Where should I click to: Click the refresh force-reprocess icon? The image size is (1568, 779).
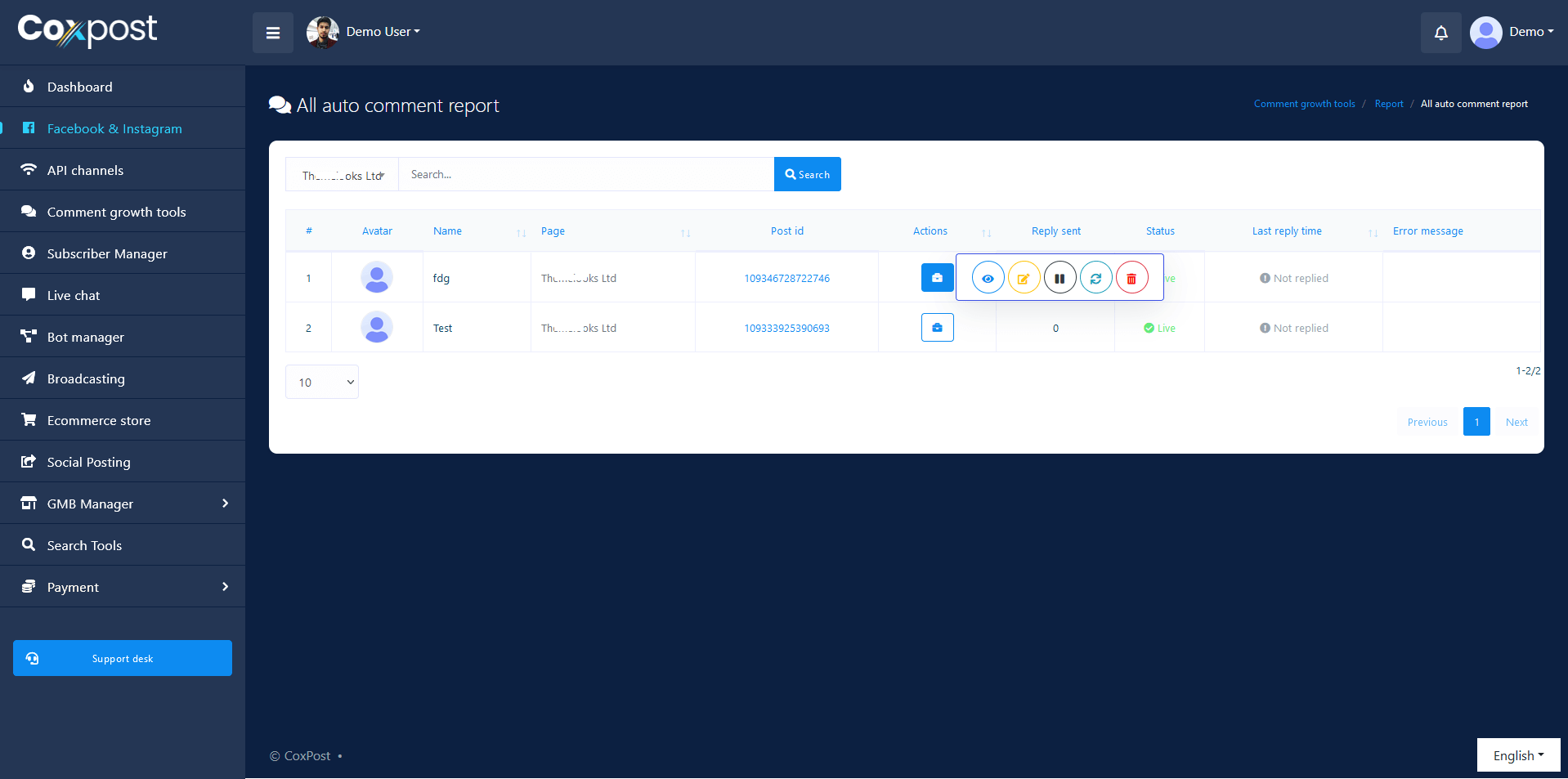tap(1095, 278)
